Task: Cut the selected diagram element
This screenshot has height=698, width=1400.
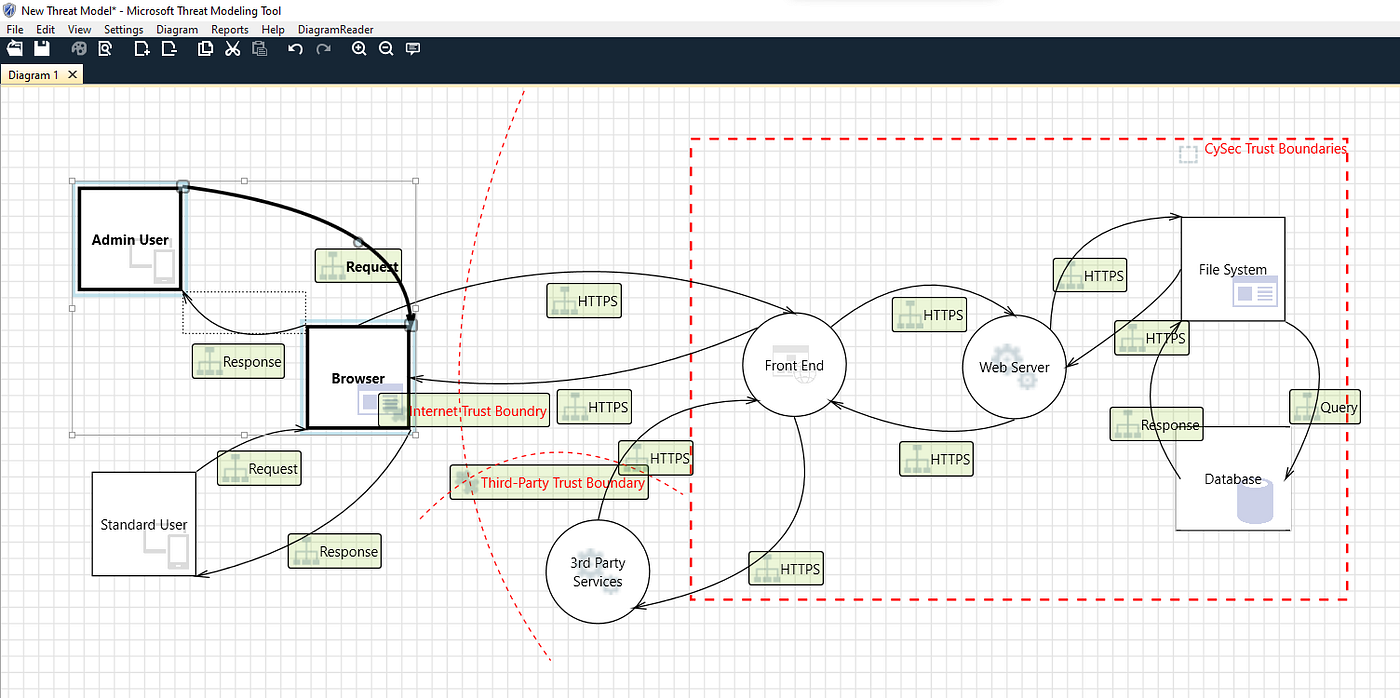Action: coord(232,47)
